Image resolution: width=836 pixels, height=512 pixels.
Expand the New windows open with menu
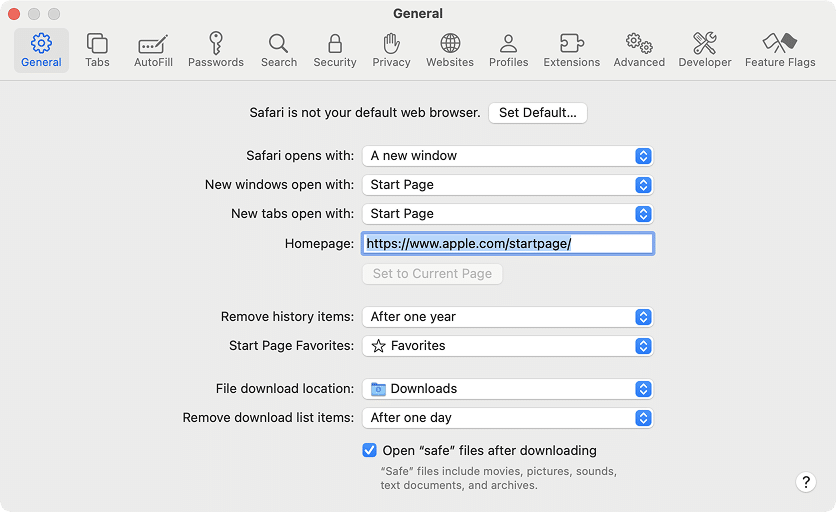tap(508, 185)
